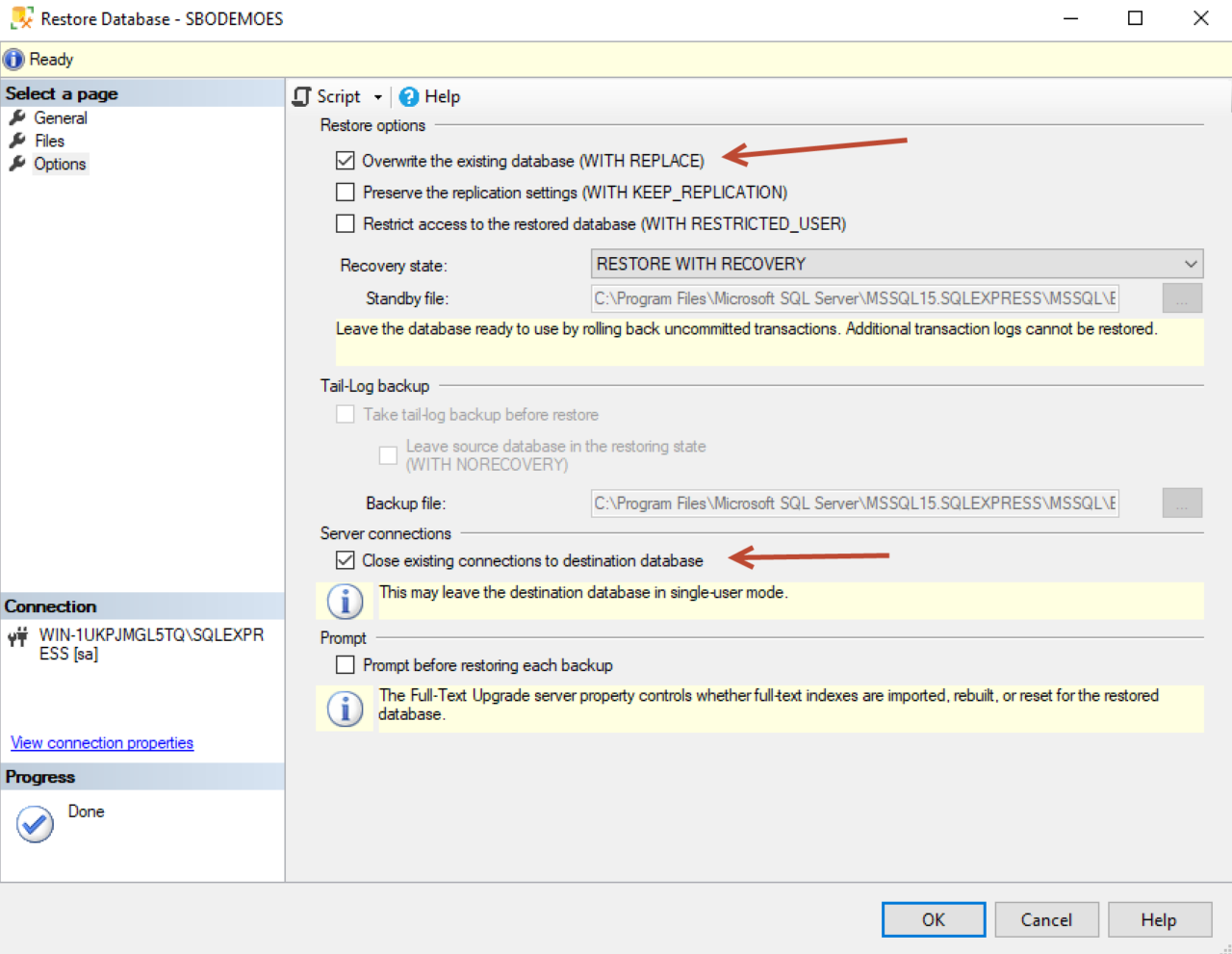Image resolution: width=1232 pixels, height=954 pixels.
Task: Open View connection properties
Action: tap(101, 742)
